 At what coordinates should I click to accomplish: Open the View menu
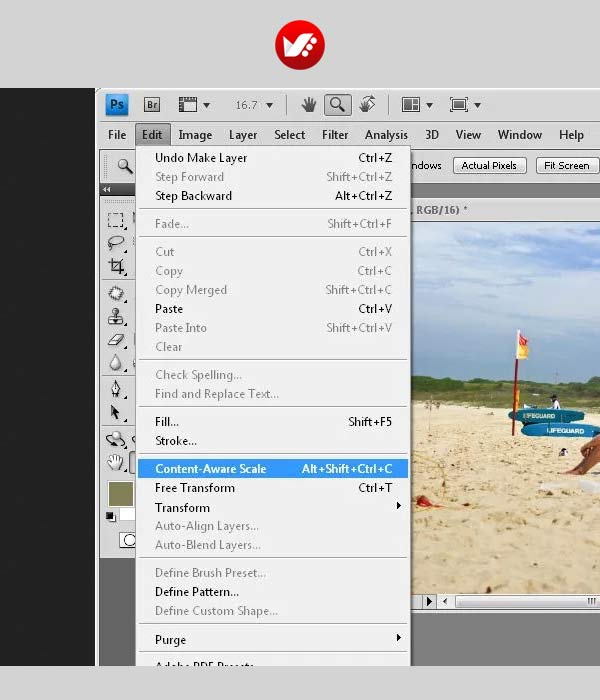pos(468,135)
